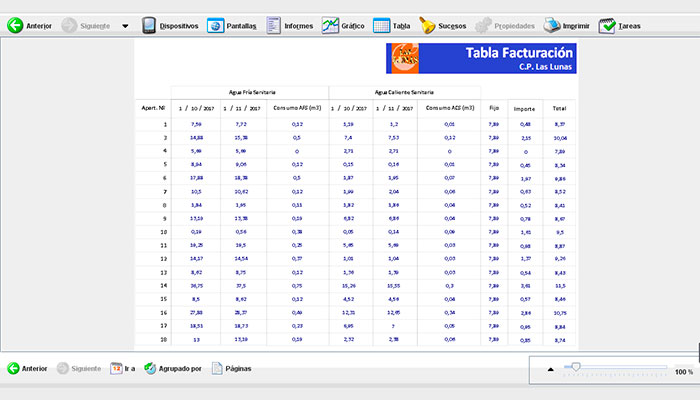Open the Informes report icon
This screenshot has width=700, height=400.
pyautogui.click(x=273, y=25)
